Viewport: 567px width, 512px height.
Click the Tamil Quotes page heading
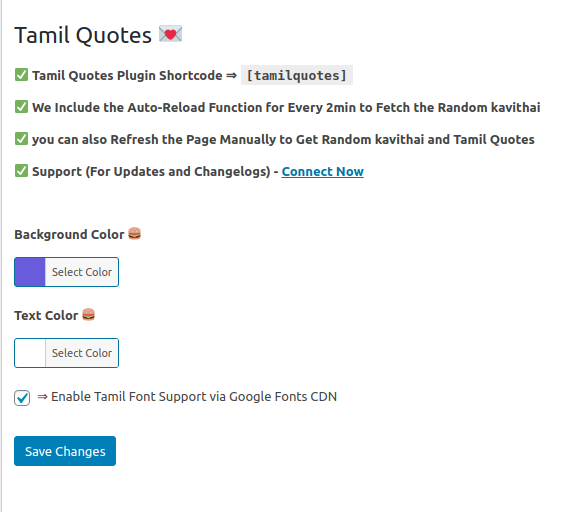[83, 35]
